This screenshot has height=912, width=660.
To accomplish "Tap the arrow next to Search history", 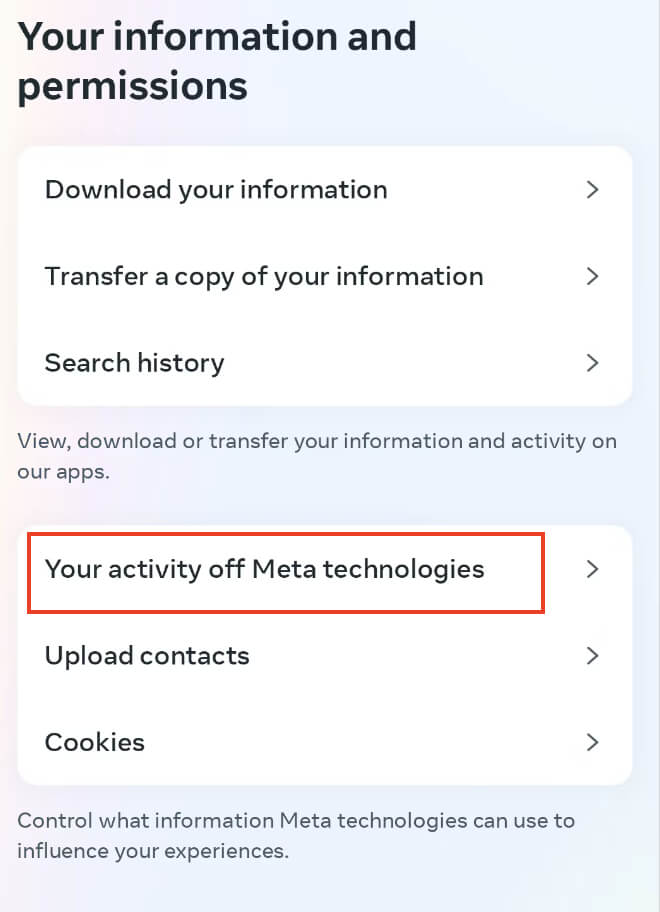I will (592, 363).
